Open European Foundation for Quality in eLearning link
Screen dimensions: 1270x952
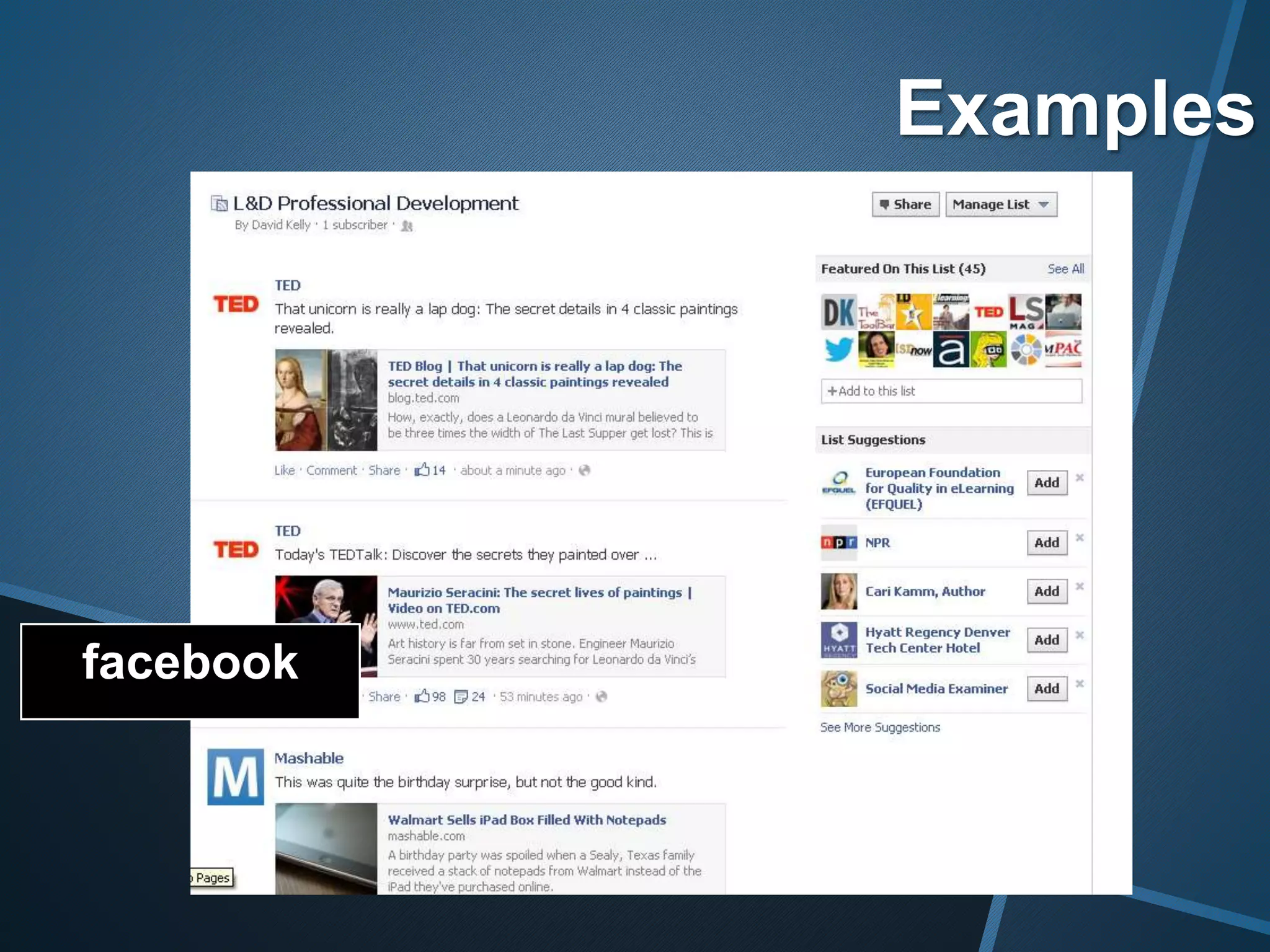click(x=939, y=488)
